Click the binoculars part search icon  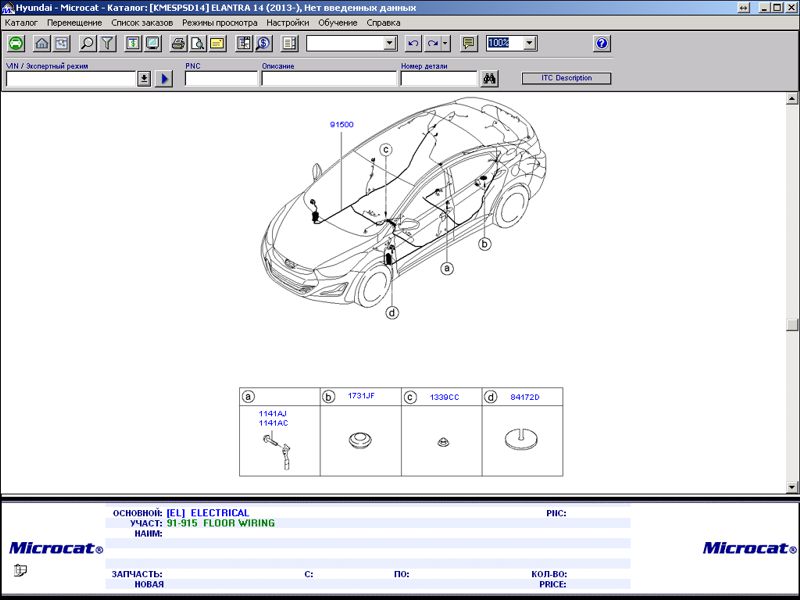coord(490,79)
